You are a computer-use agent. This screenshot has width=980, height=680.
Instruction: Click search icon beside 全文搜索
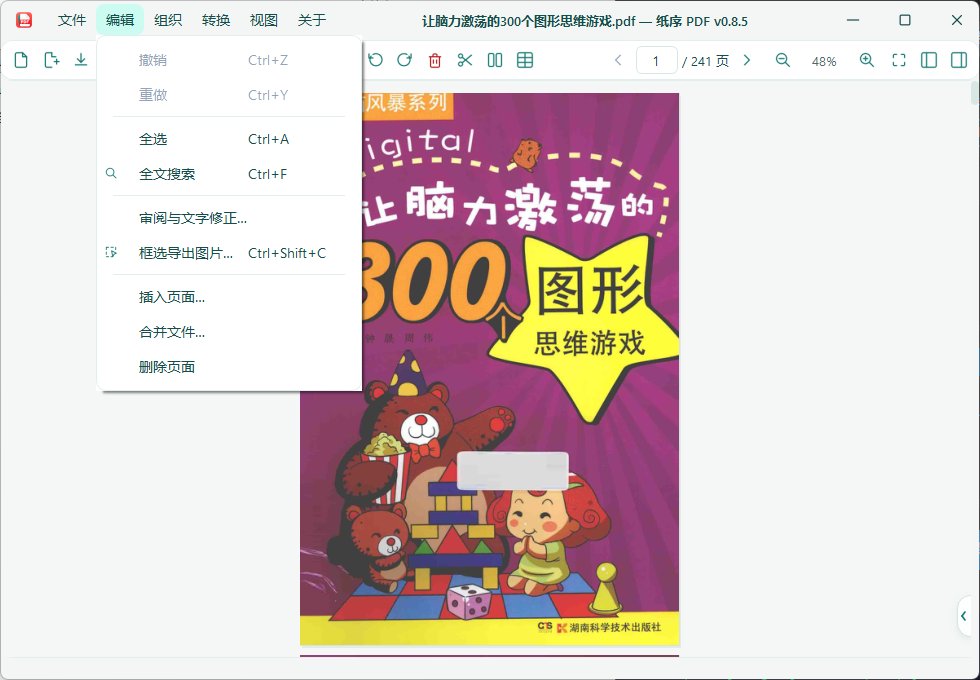111,173
